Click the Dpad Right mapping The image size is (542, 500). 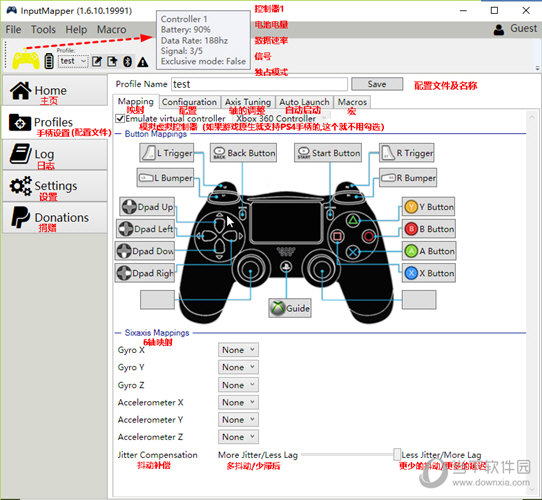pos(145,273)
